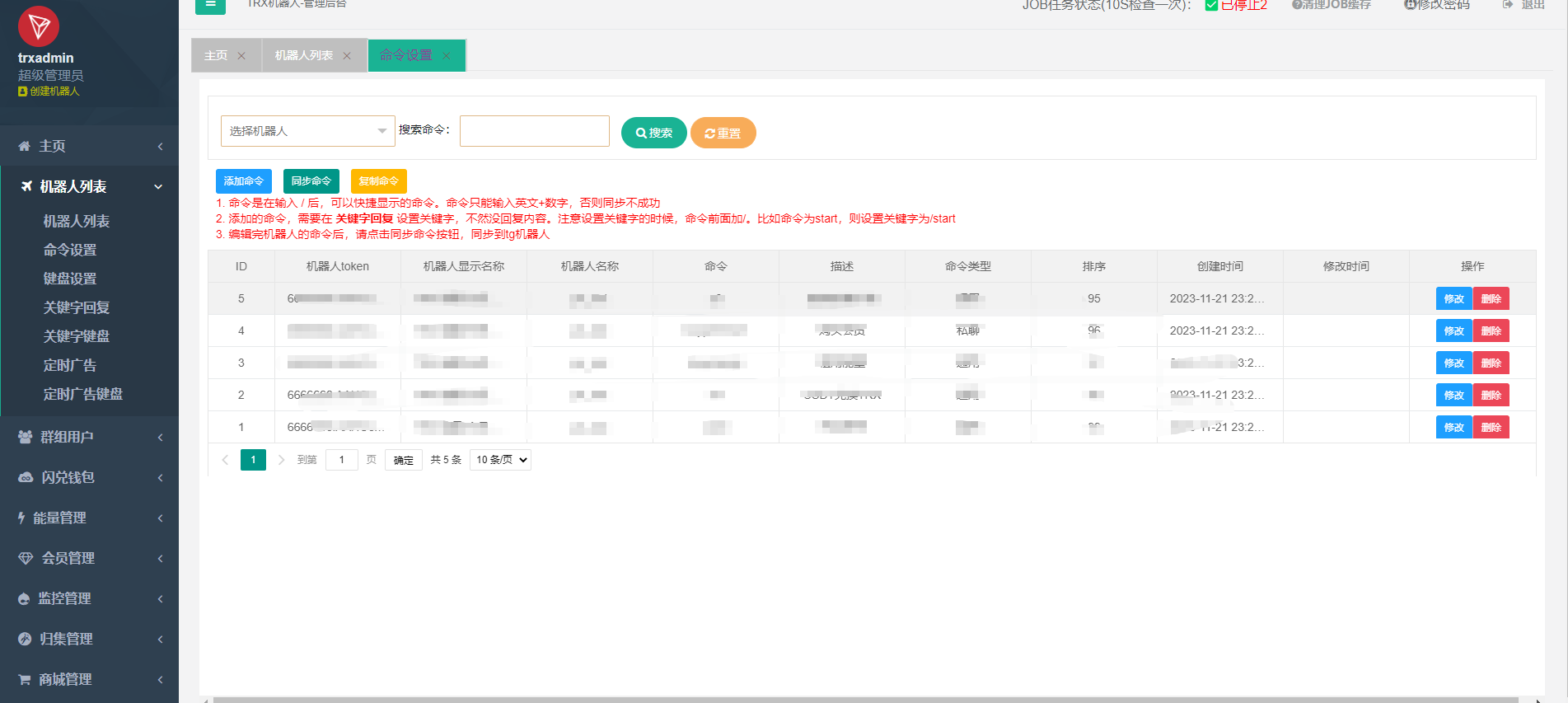Click the 排序 column header
This screenshot has width=1568, height=703.
tap(1094, 266)
